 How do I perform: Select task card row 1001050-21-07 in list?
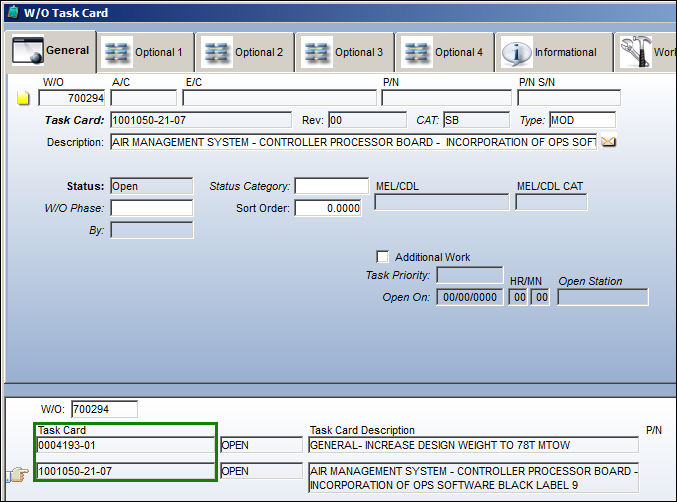(125, 471)
